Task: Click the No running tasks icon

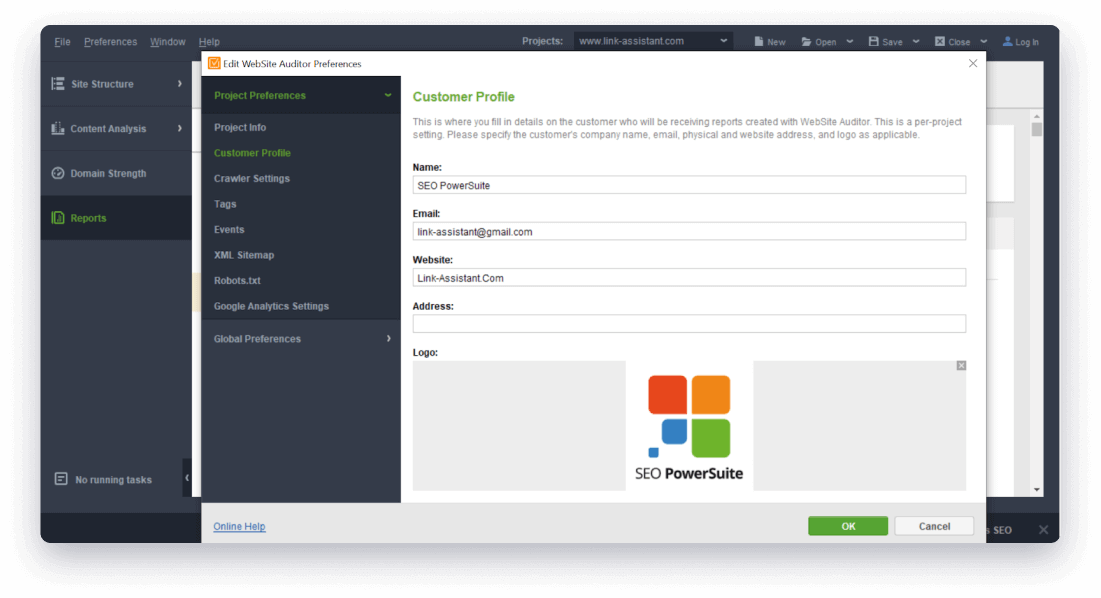Action: point(62,480)
